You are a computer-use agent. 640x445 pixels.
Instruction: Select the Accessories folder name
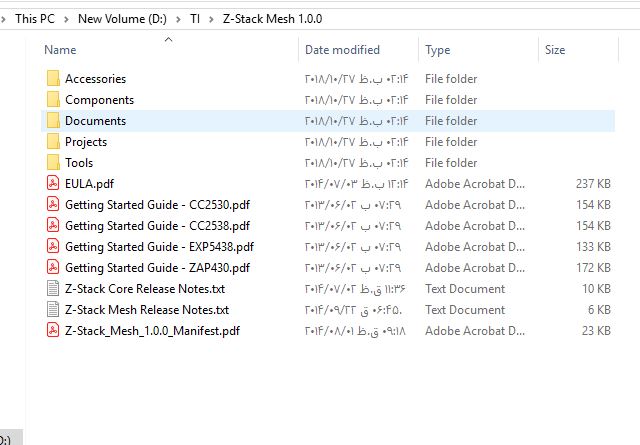point(96,79)
